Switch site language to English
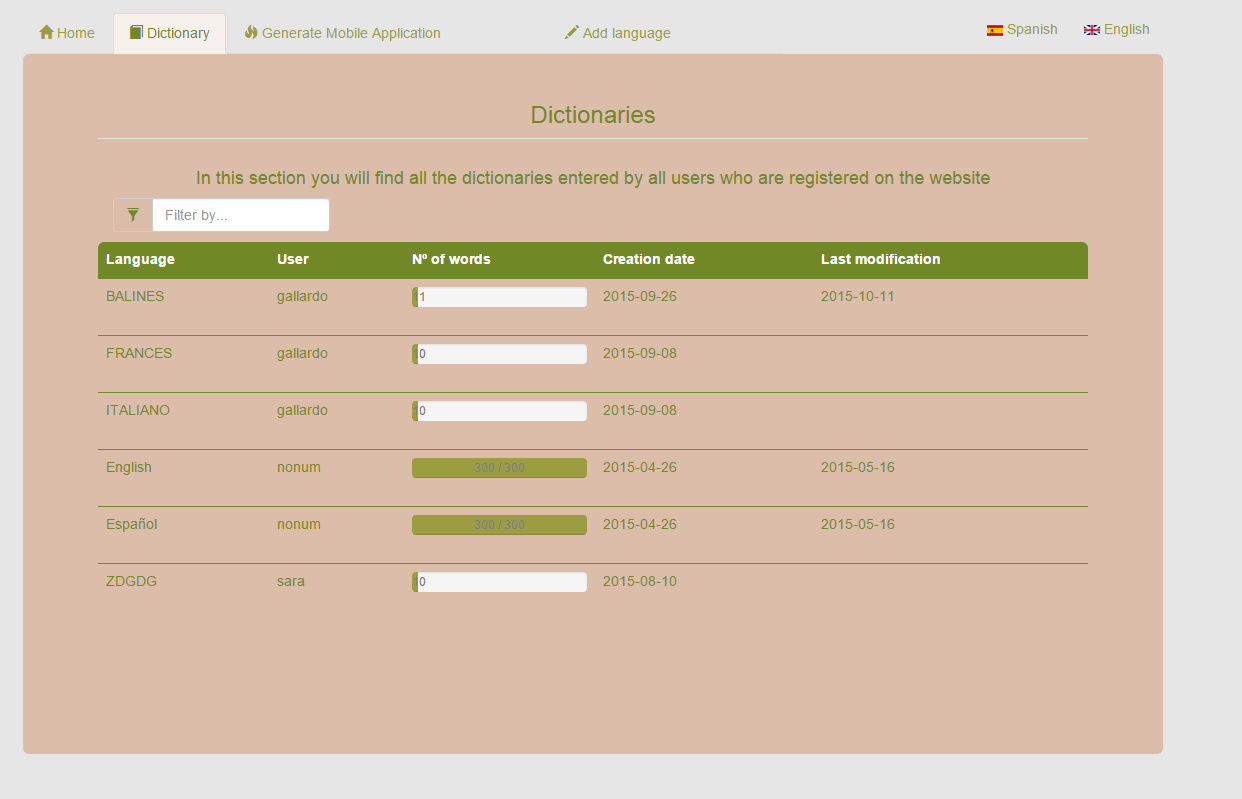1242x799 pixels. click(x=1125, y=29)
